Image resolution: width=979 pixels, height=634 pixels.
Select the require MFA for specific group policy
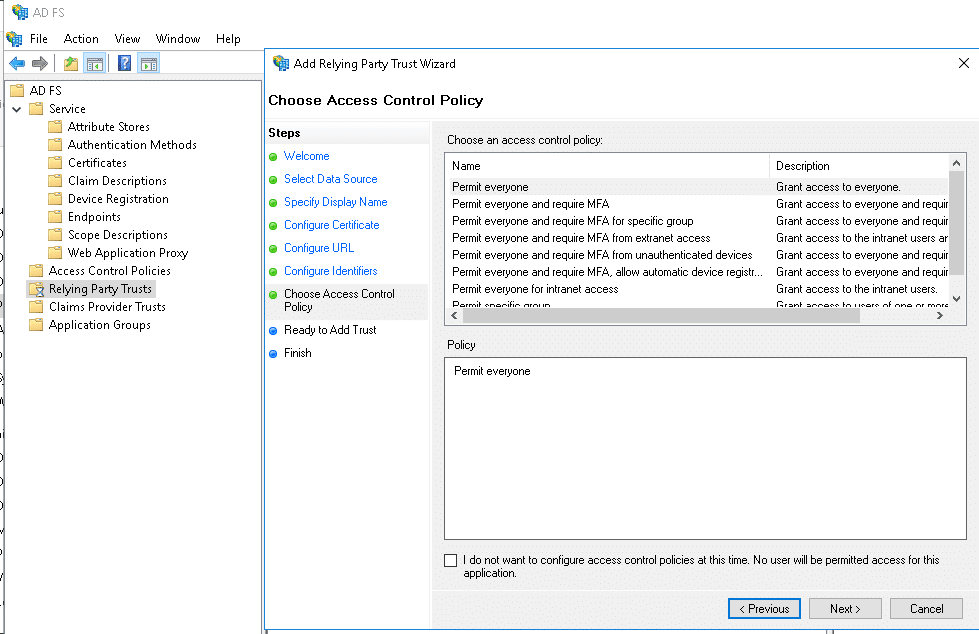click(697, 221)
